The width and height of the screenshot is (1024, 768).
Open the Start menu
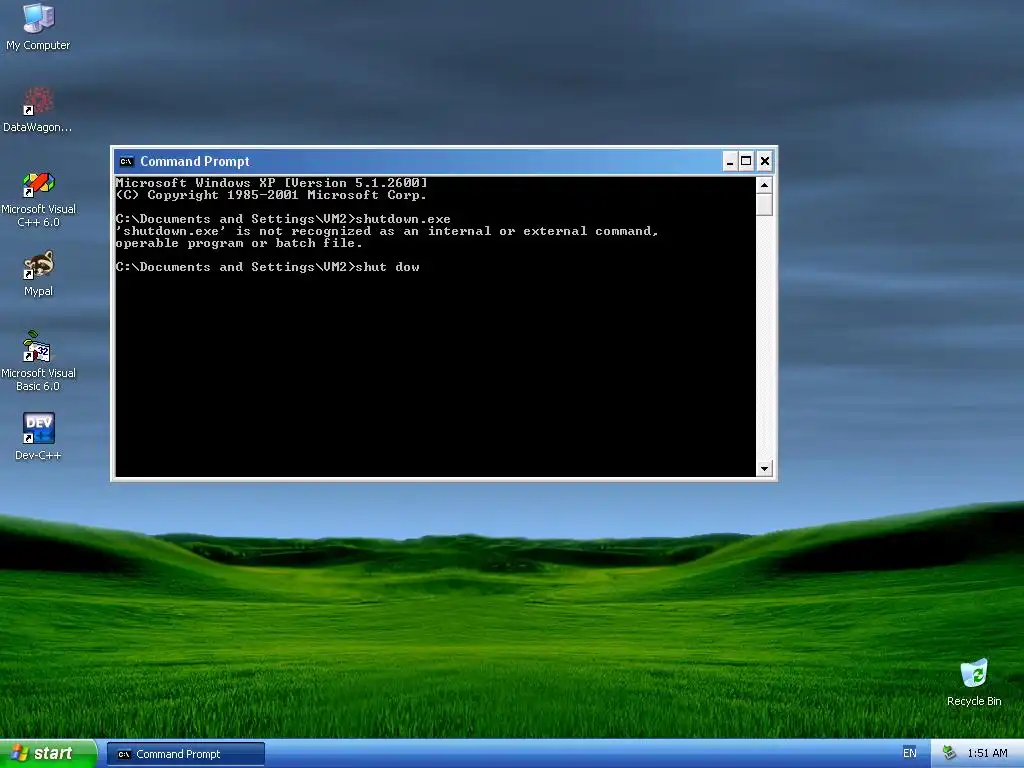[x=48, y=753]
